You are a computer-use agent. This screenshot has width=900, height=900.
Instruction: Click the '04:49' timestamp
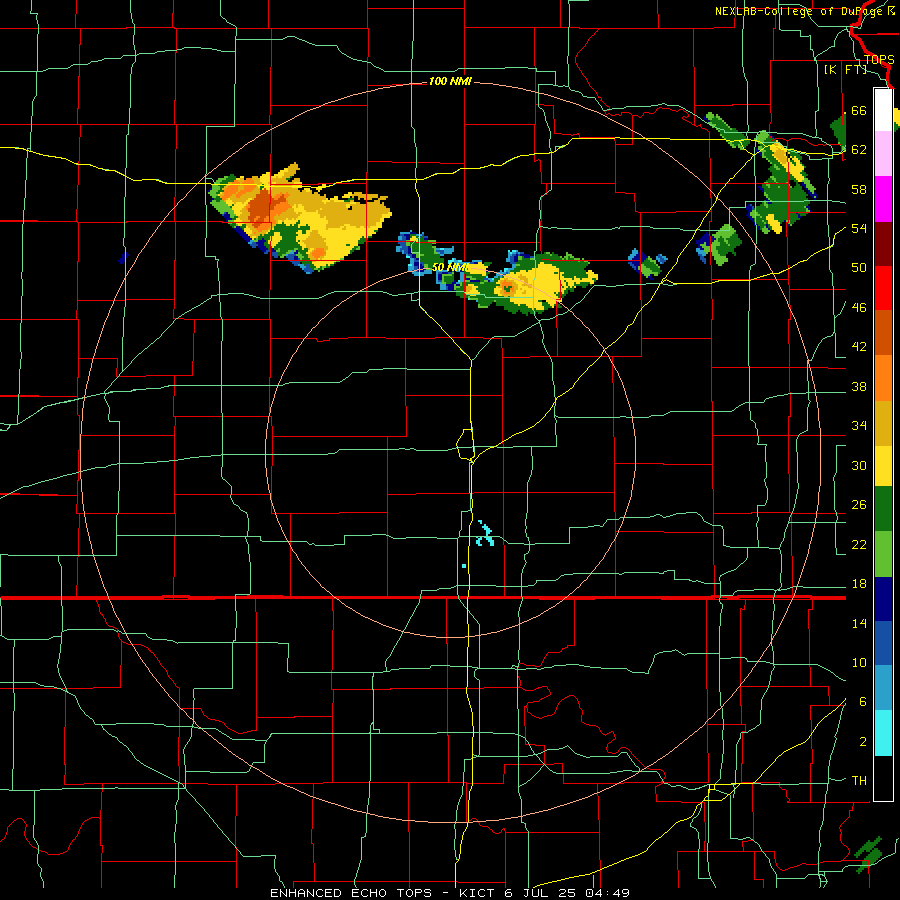click(x=608, y=893)
